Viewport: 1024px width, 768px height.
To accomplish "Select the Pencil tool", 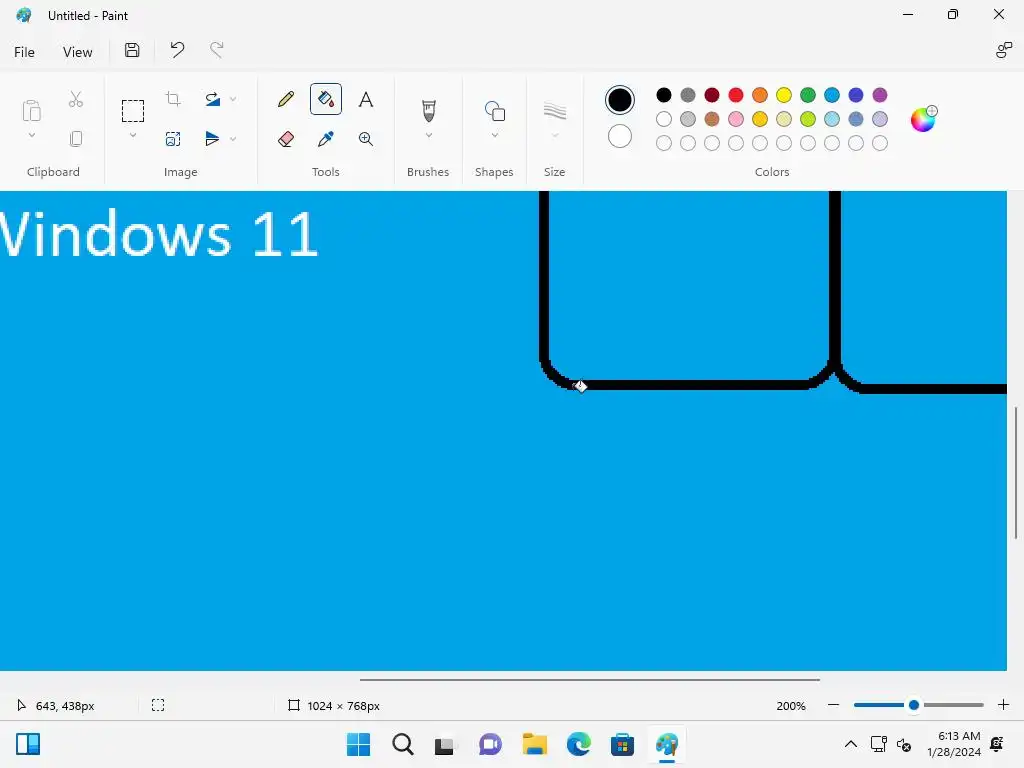I will click(x=285, y=99).
